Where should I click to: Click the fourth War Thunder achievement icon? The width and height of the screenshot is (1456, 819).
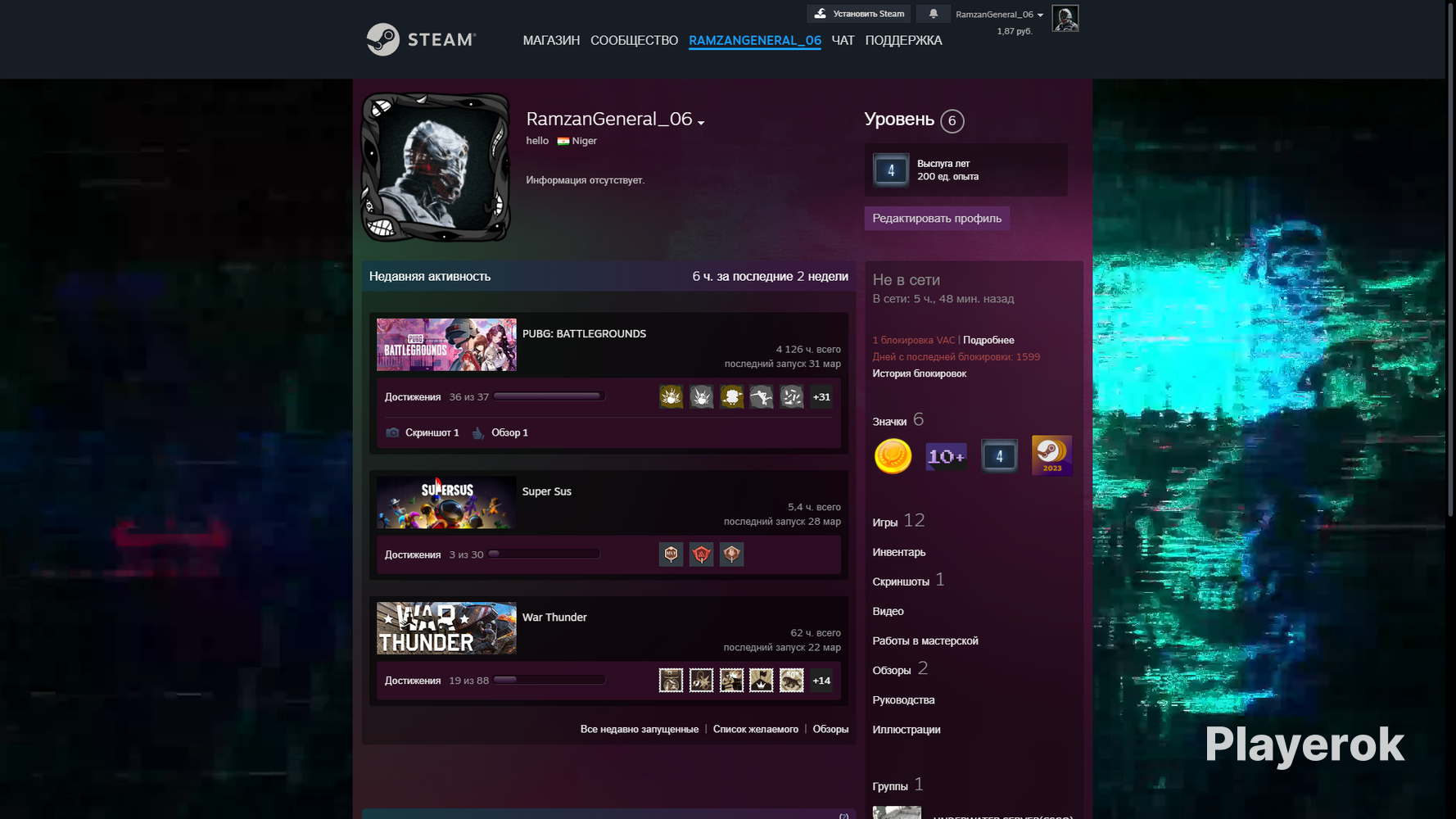coord(761,681)
